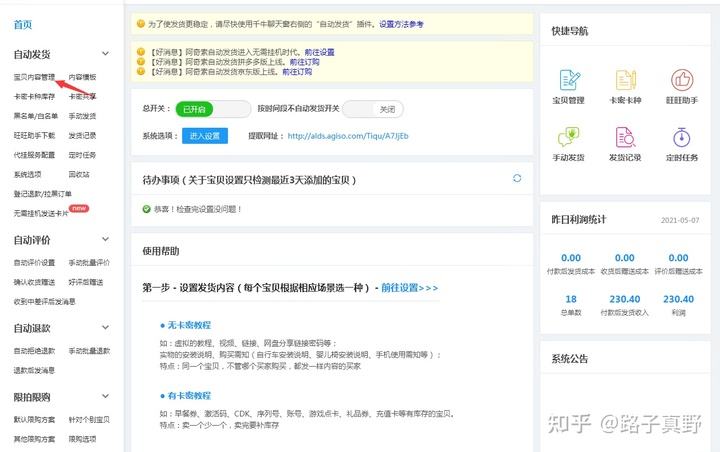Open 回收站 in the sidebar
The width and height of the screenshot is (720, 452).
tap(79, 175)
